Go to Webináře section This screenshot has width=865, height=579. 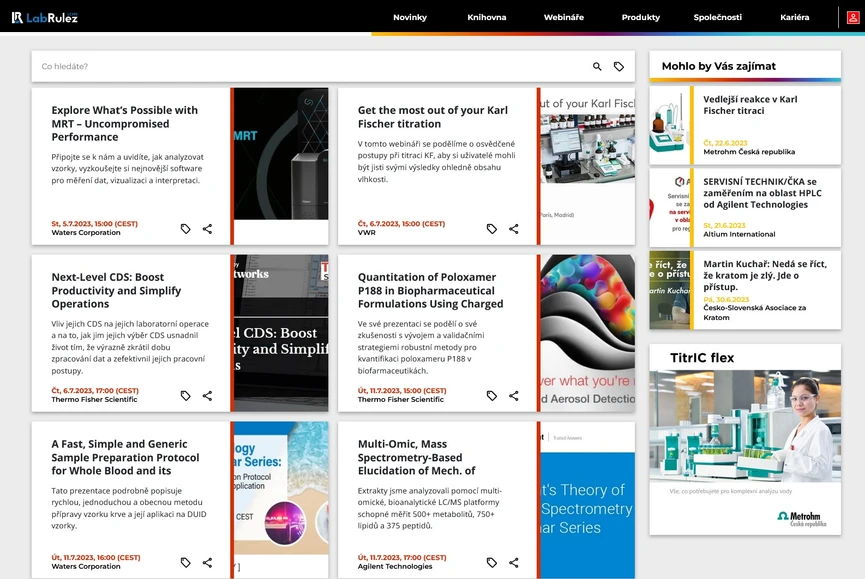(x=564, y=17)
